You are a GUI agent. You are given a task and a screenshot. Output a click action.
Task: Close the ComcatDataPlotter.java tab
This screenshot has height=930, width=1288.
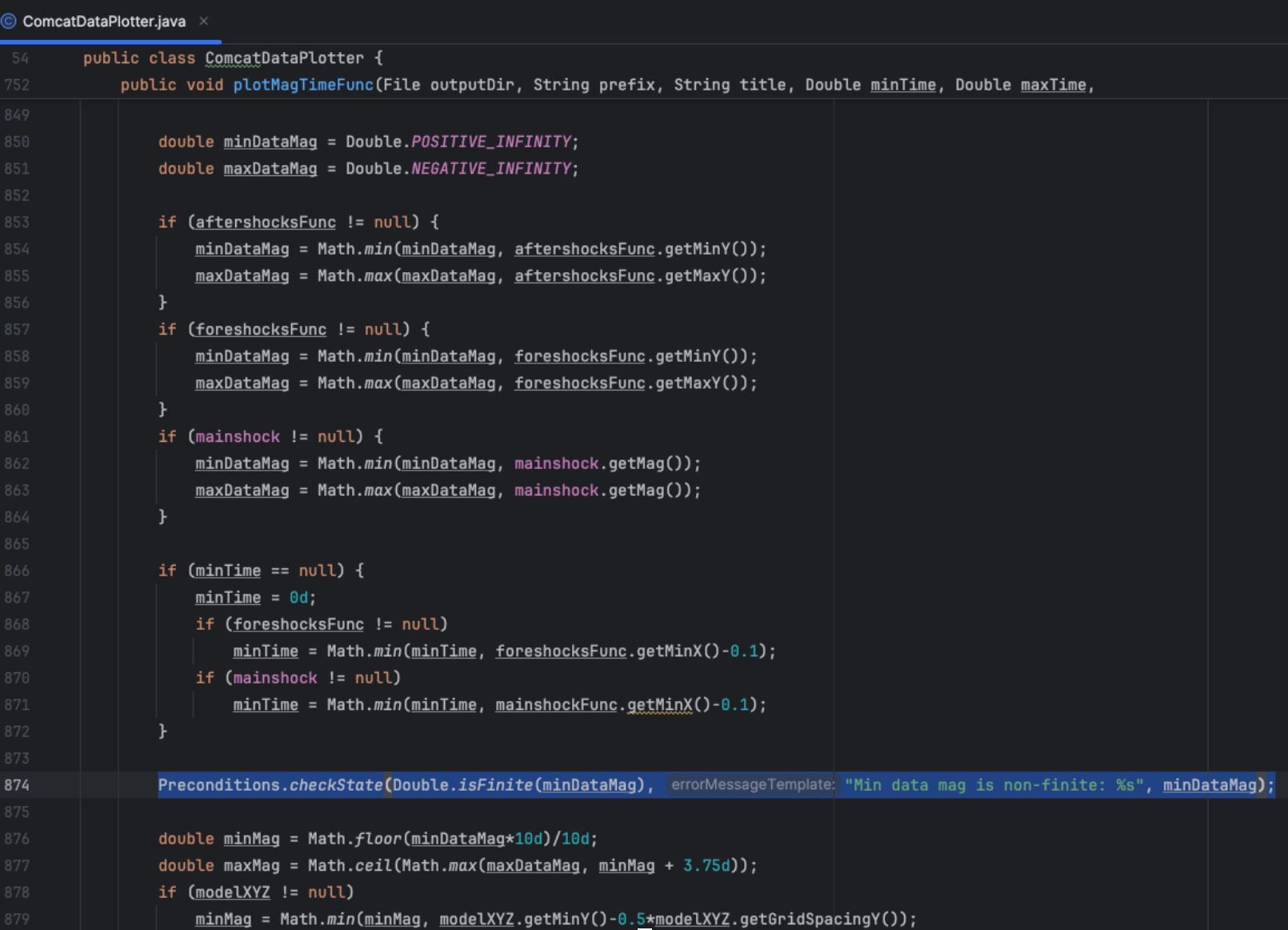click(204, 22)
